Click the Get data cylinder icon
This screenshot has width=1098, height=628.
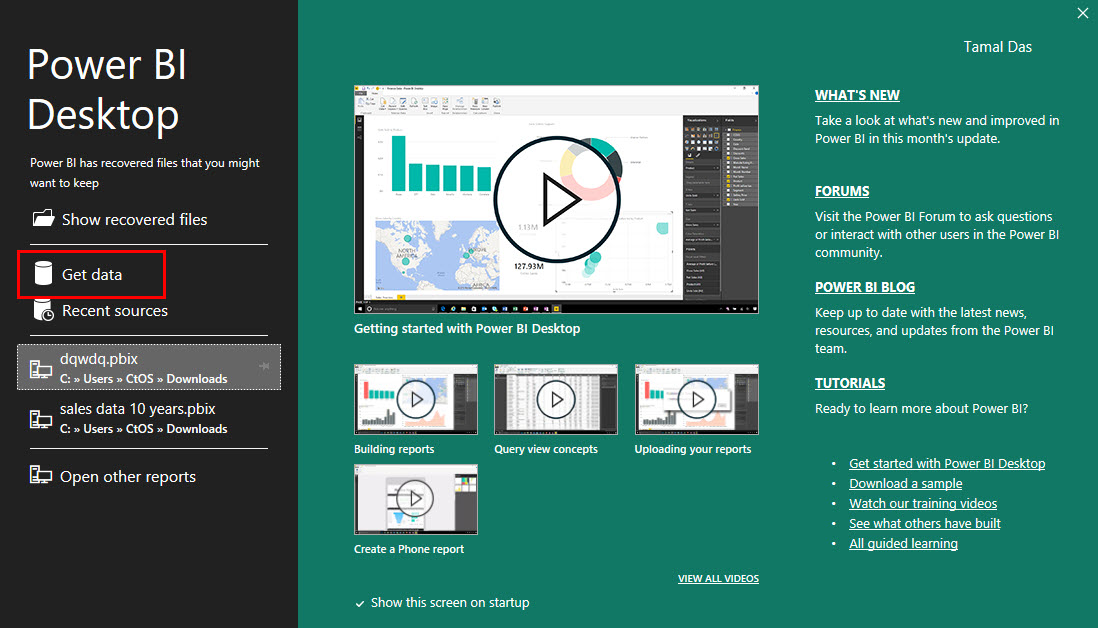pos(43,273)
